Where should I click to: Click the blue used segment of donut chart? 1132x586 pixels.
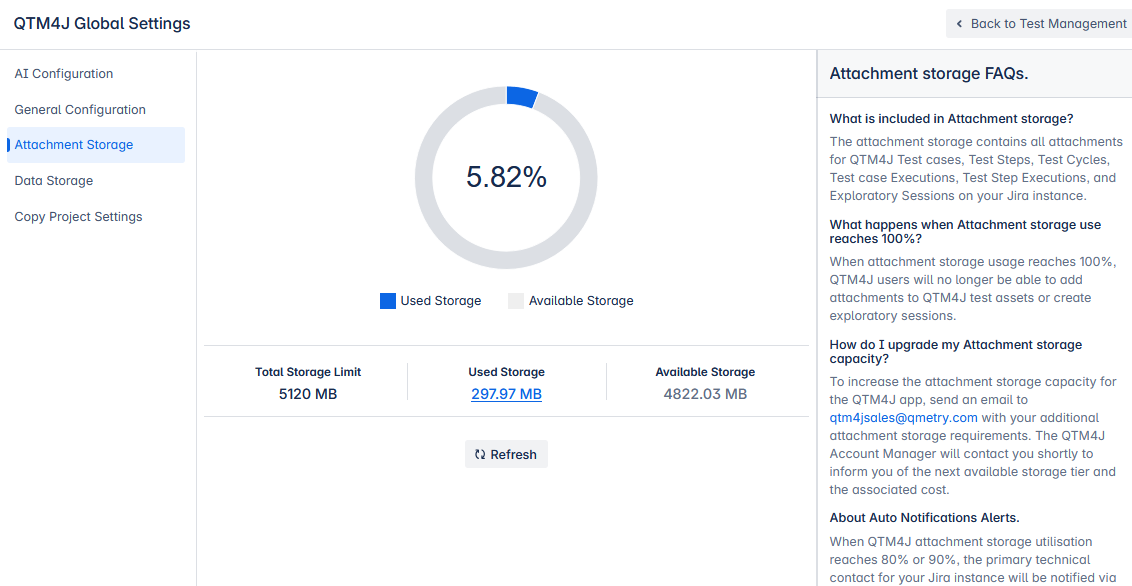pos(521,96)
